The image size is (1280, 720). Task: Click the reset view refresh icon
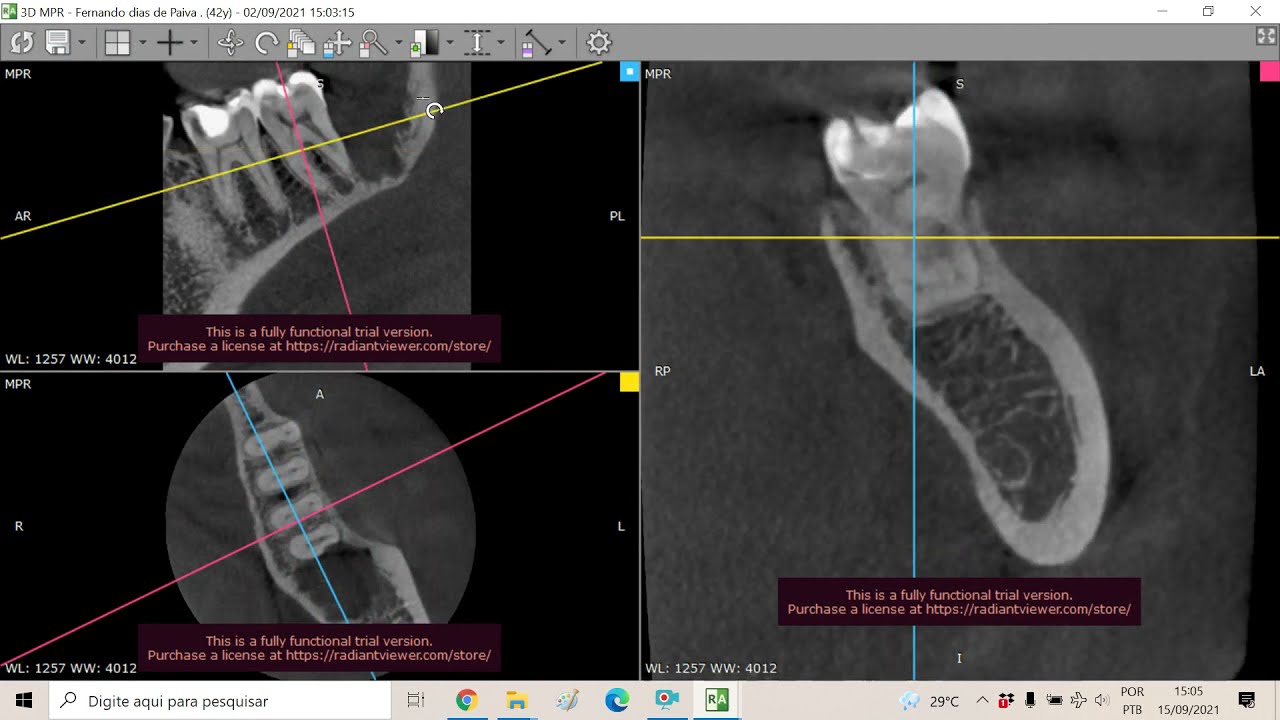pyautogui.click(x=22, y=43)
